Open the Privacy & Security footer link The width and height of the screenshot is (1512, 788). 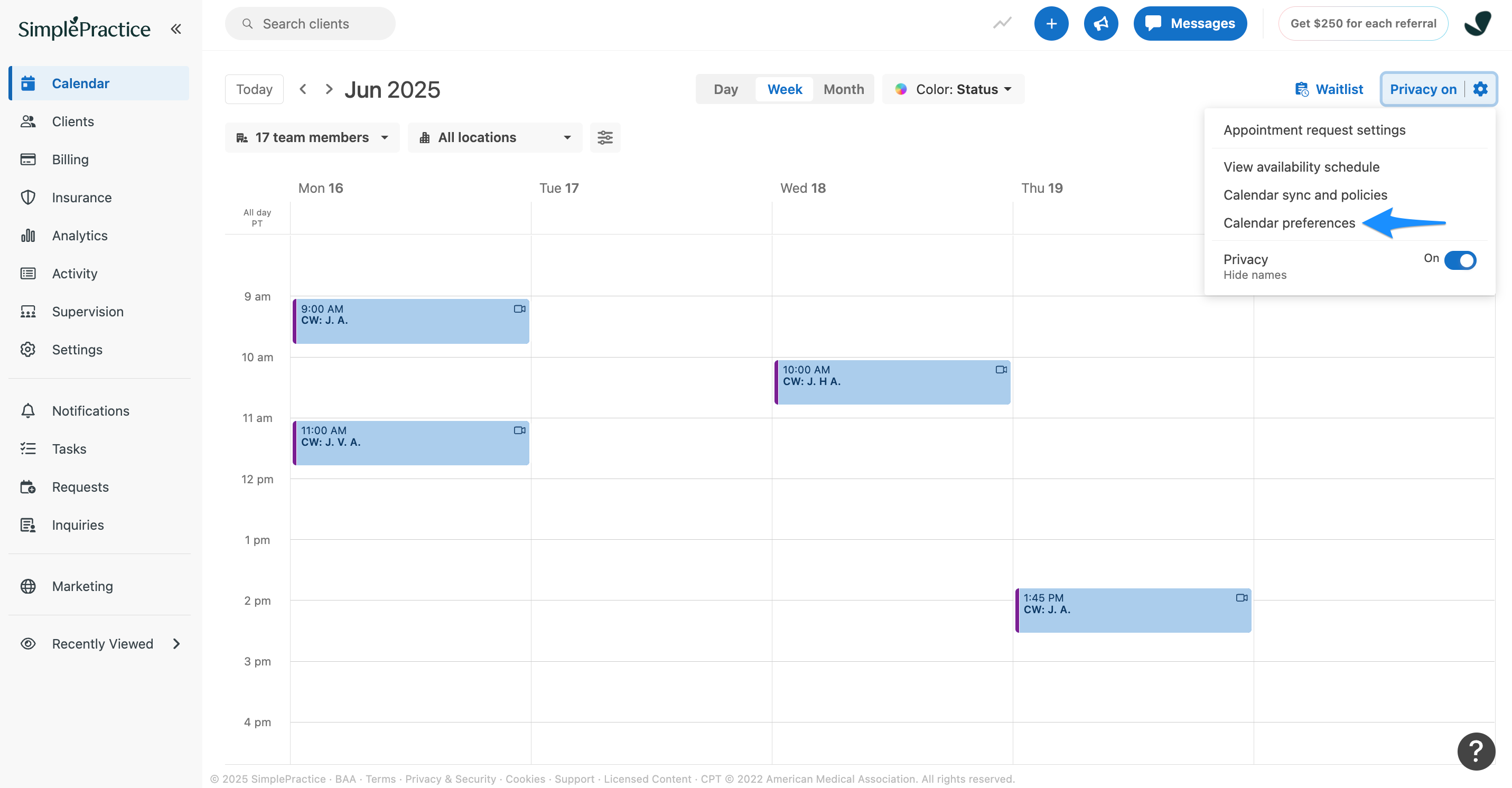450,778
